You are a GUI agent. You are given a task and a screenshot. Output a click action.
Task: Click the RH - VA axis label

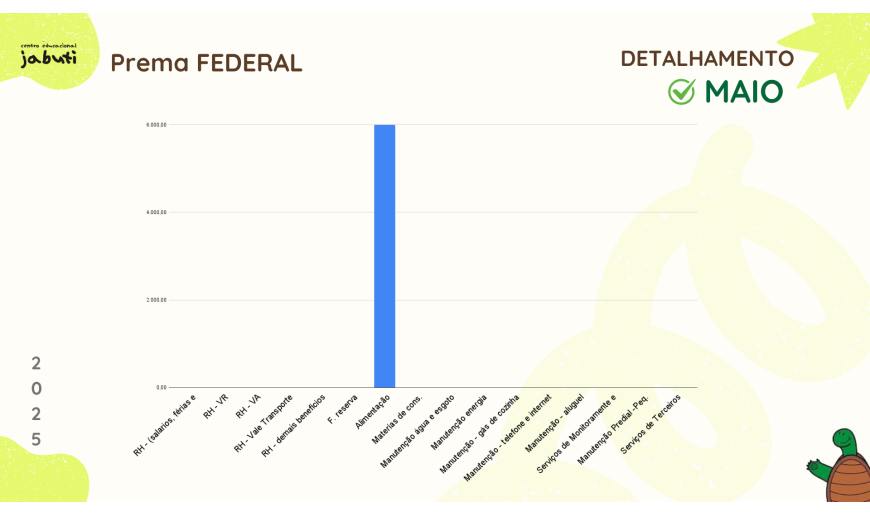pos(249,405)
